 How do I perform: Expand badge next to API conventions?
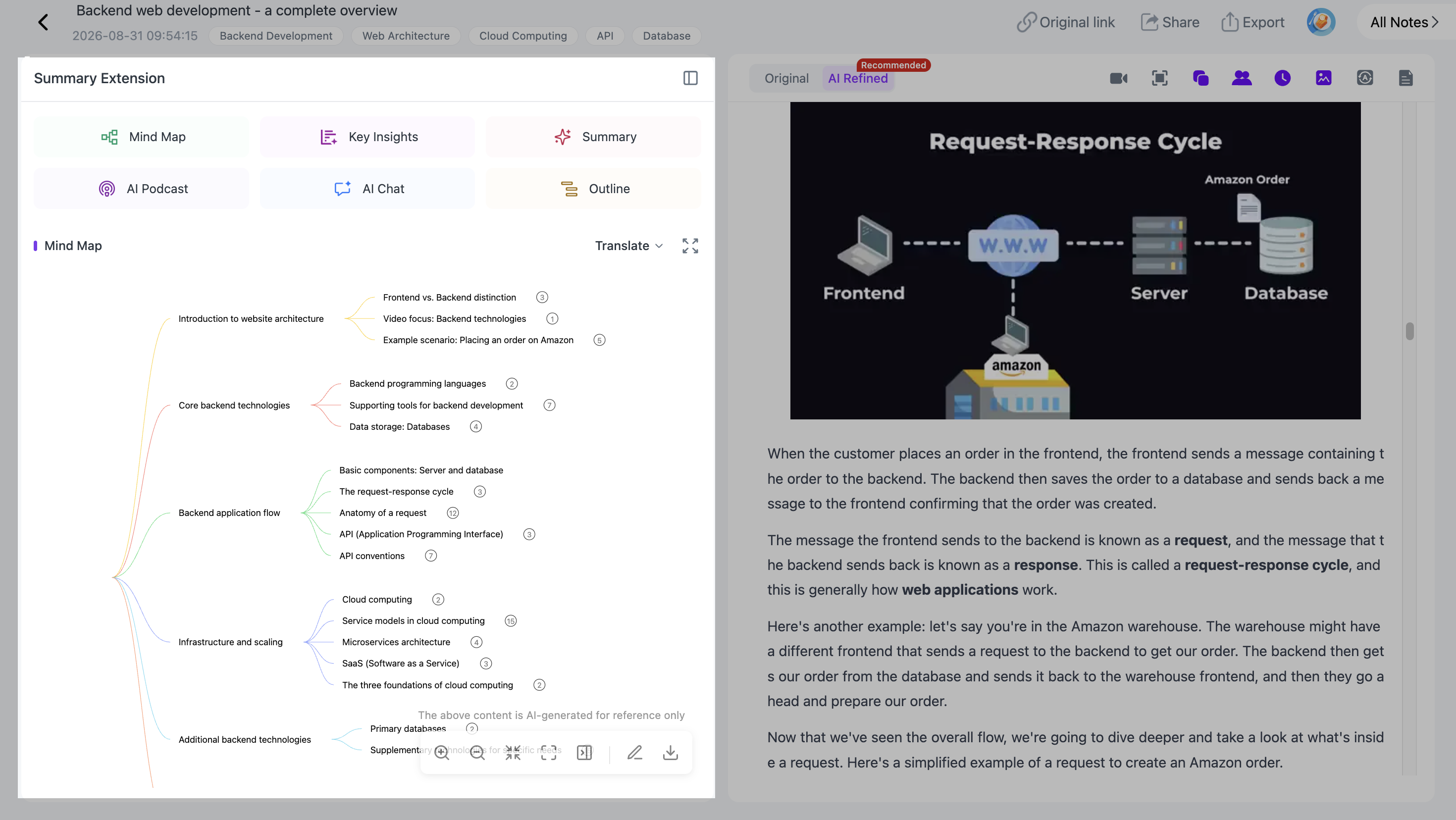(x=430, y=556)
